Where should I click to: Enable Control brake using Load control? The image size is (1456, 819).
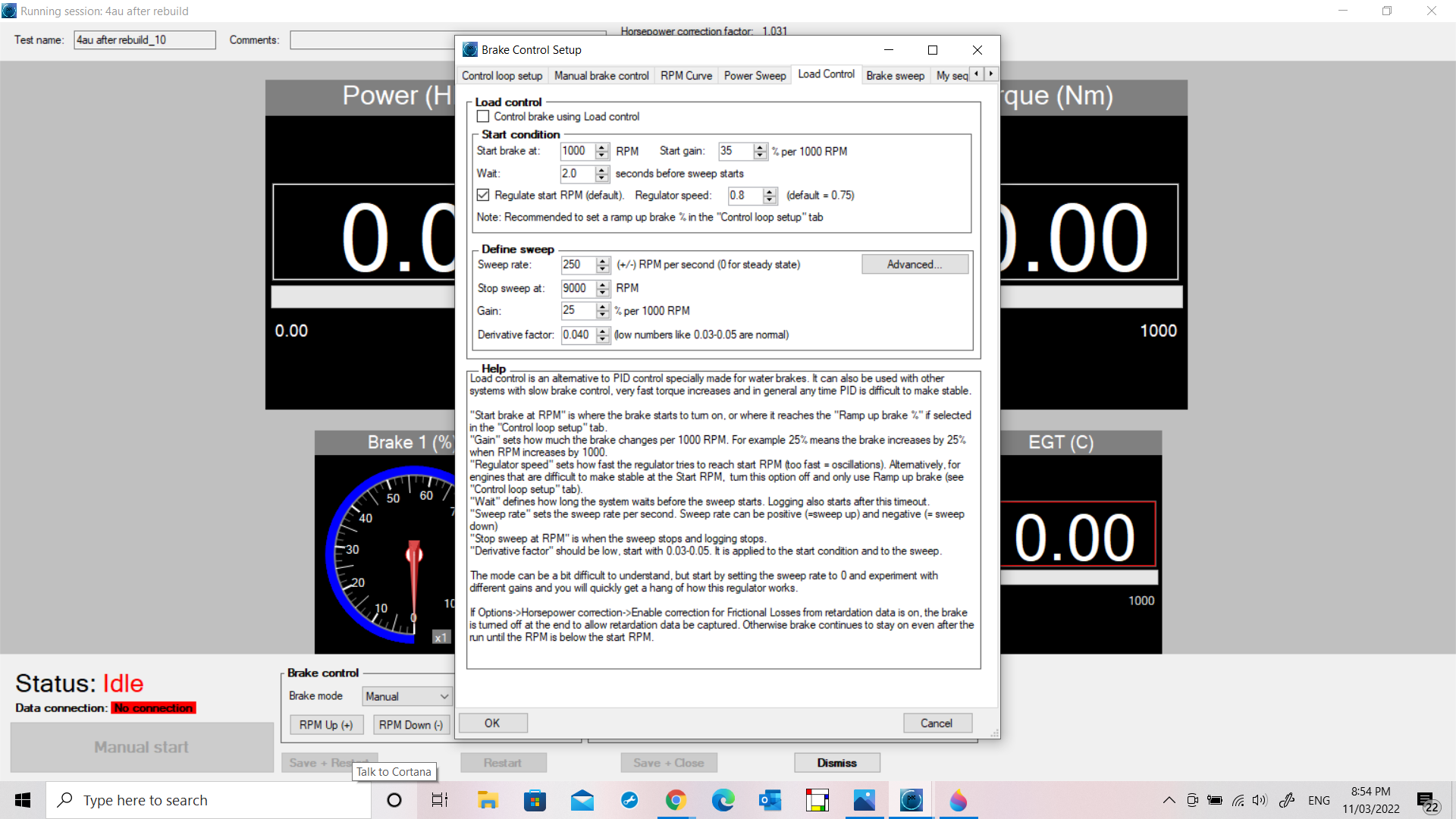click(483, 117)
